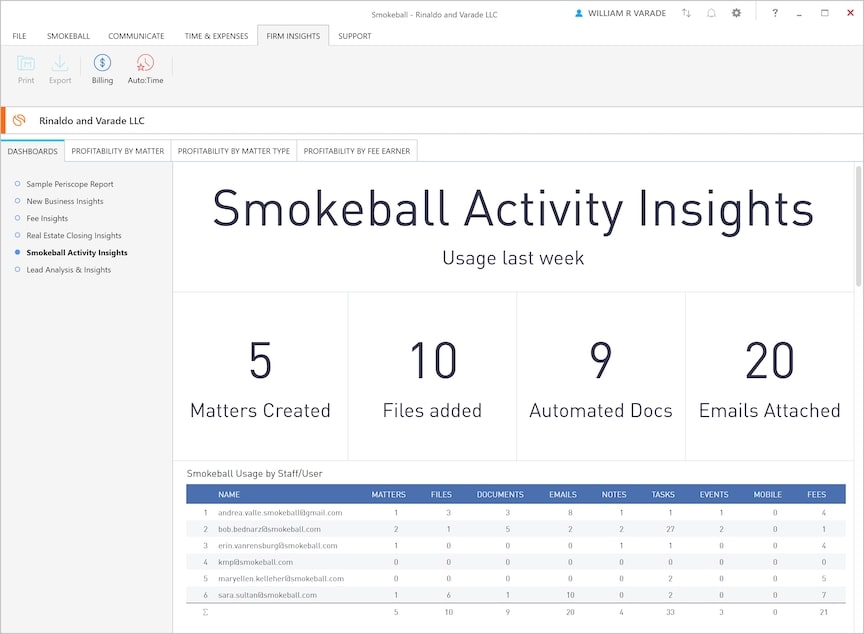
Task: Click erin.vanrensburg@smokeball.com row
Action: click(516, 545)
